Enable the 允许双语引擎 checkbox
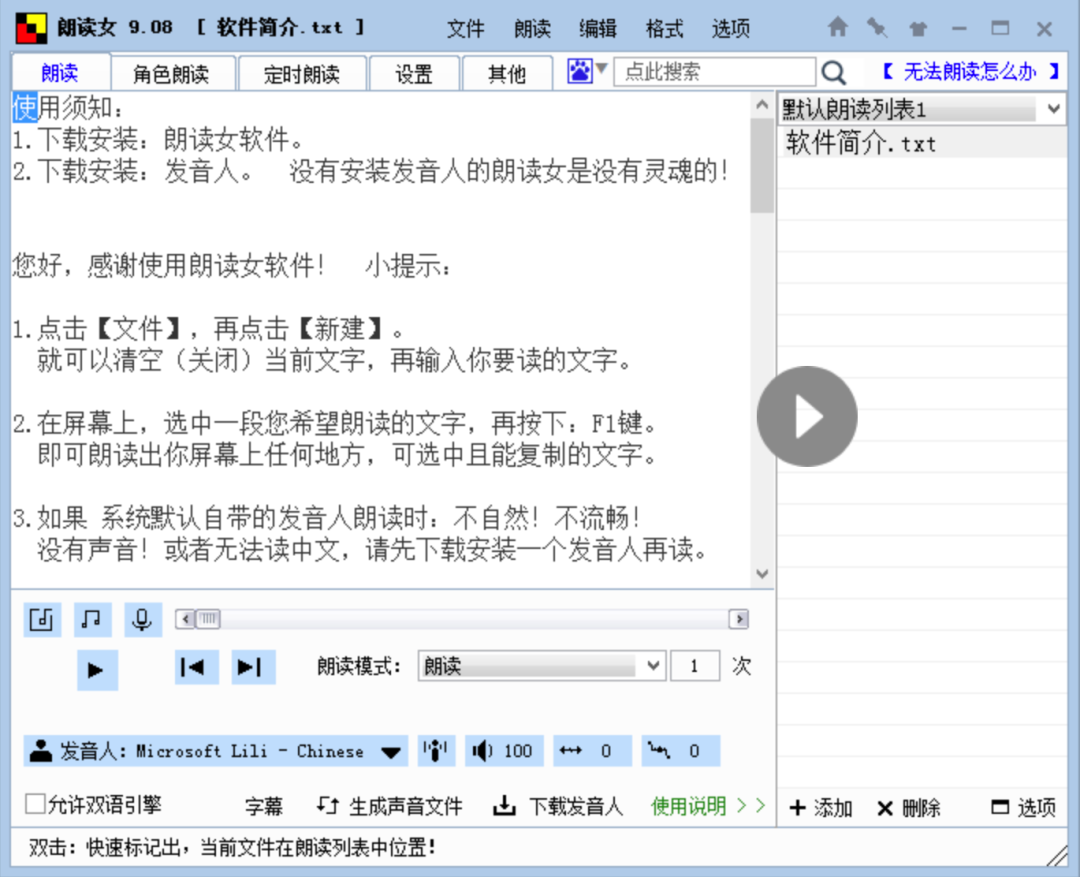1080x877 pixels. click(x=36, y=804)
